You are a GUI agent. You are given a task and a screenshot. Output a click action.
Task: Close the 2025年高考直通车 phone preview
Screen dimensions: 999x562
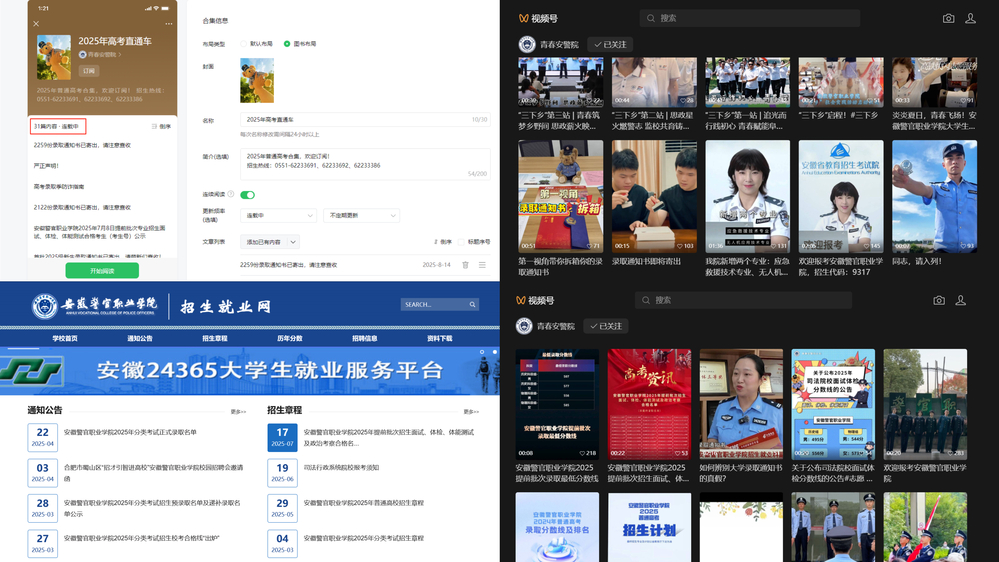tap(36, 23)
